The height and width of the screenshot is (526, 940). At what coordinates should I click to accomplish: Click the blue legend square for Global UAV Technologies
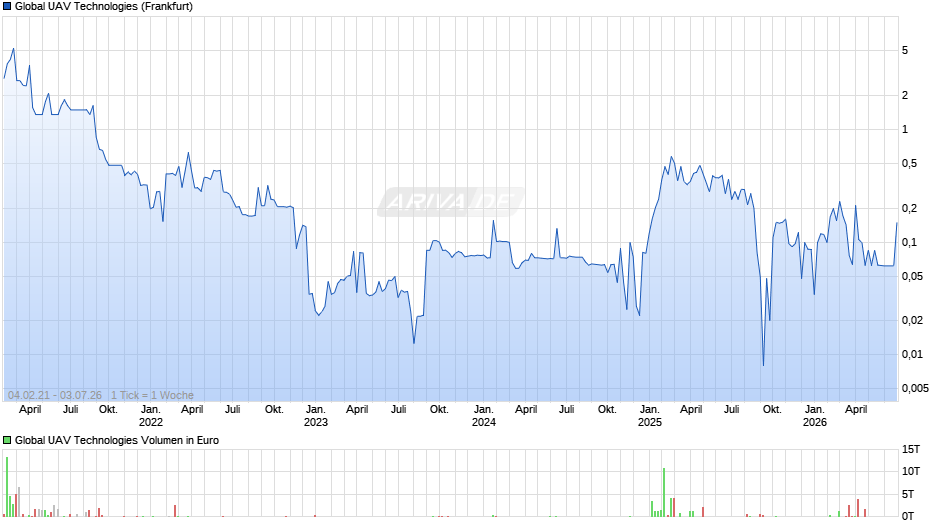(x=7, y=7)
